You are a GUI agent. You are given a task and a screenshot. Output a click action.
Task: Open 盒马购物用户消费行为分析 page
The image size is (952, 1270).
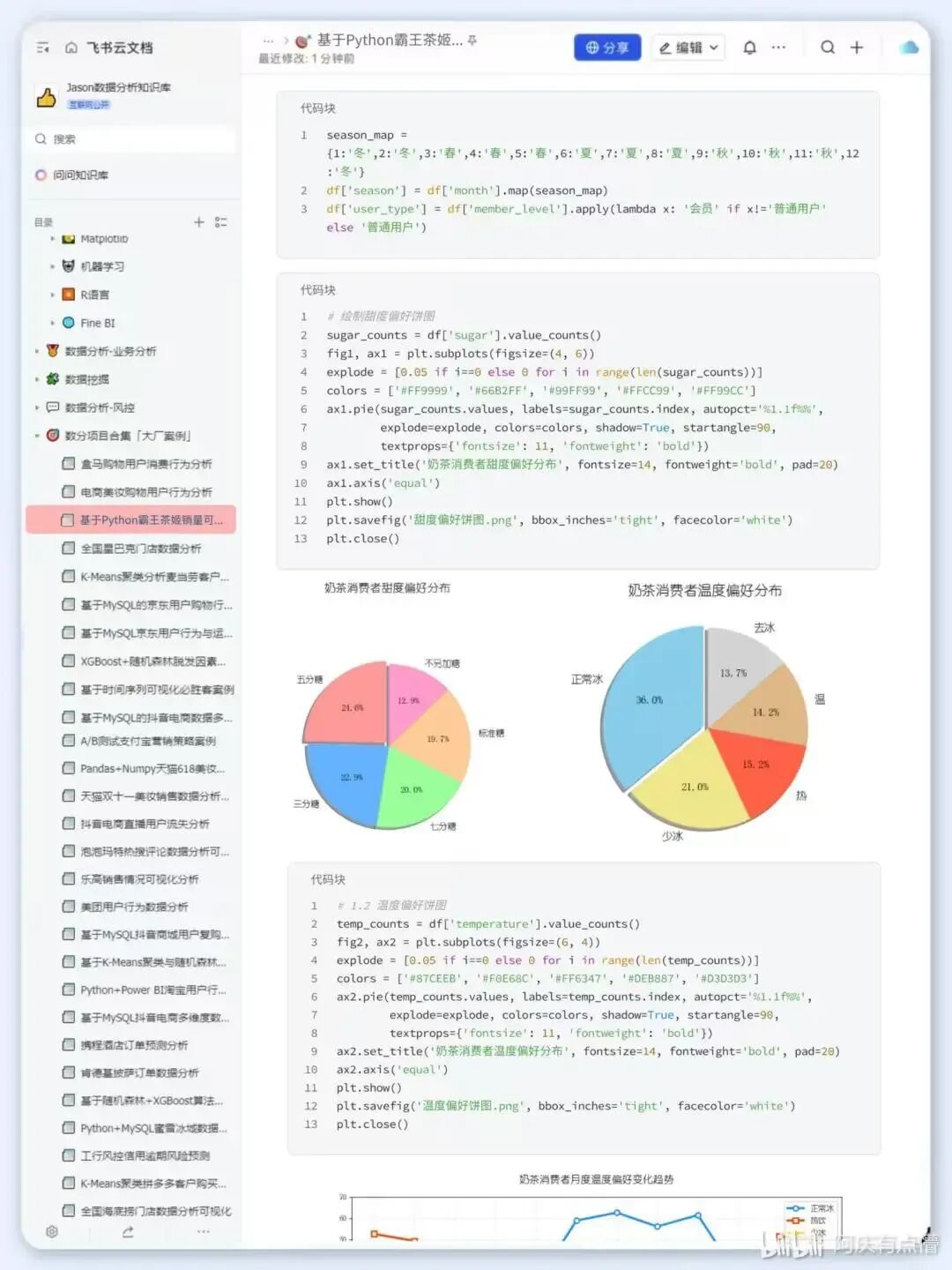(145, 464)
